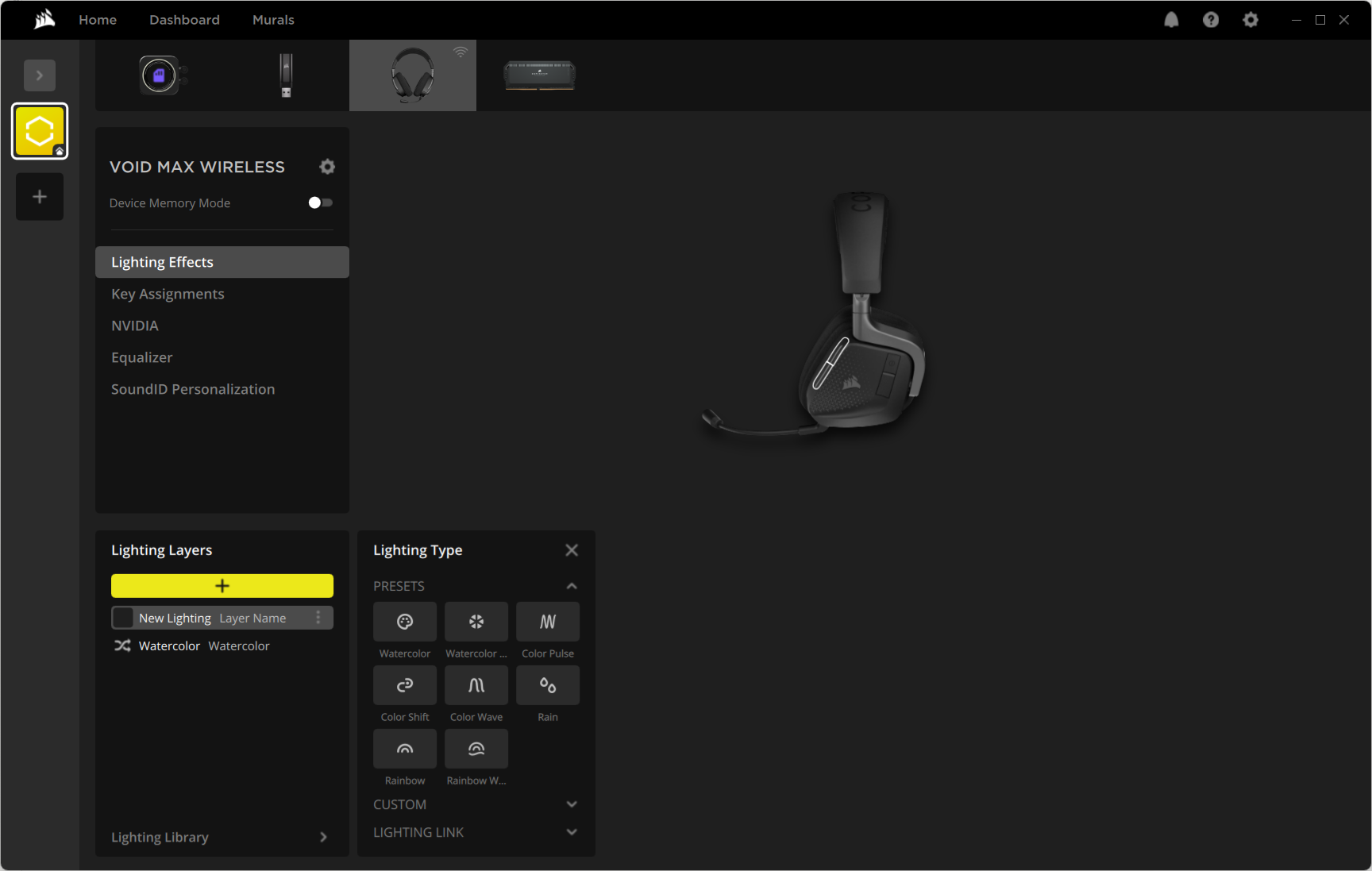Open SoundID Personalization section

(222, 389)
